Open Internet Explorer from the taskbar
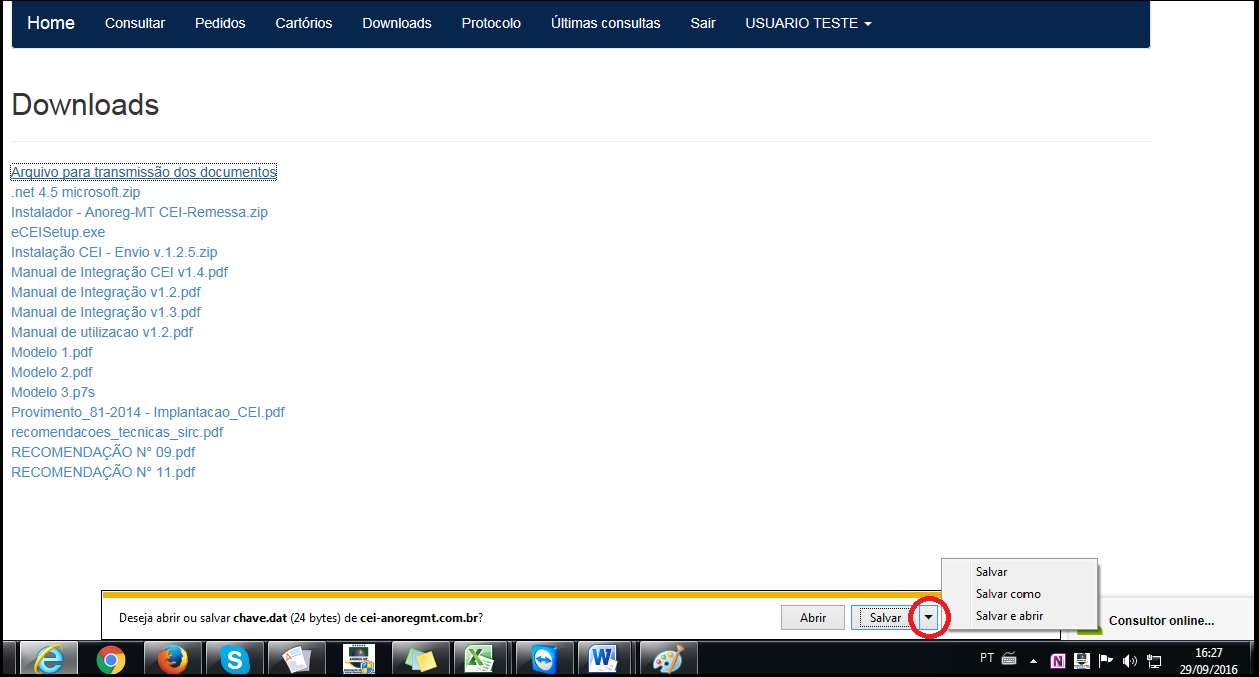The height and width of the screenshot is (677, 1259). click(x=49, y=659)
